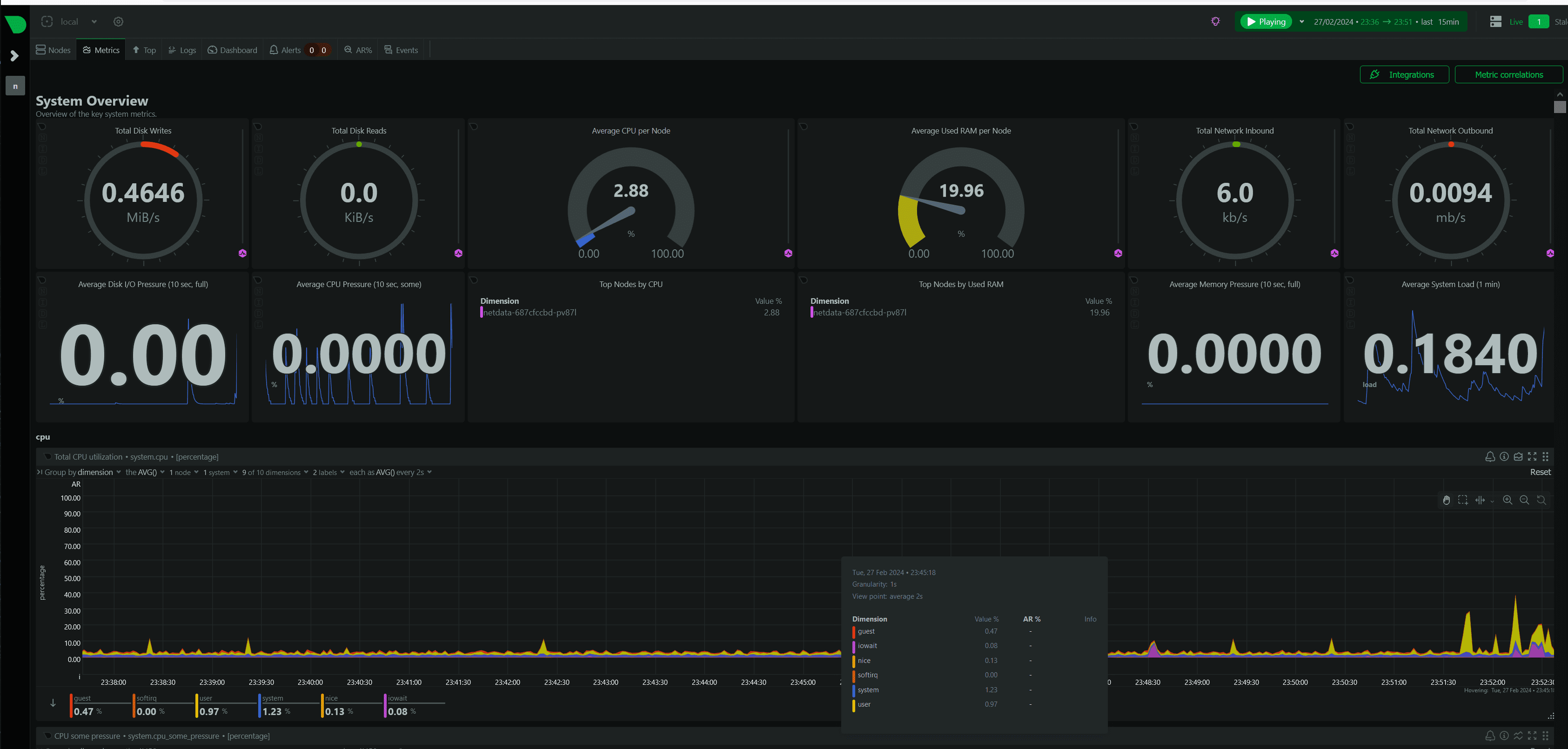Open 'each as AVG() every 2s' dropdown
Viewport: 1568px width, 749px height.
[390, 472]
